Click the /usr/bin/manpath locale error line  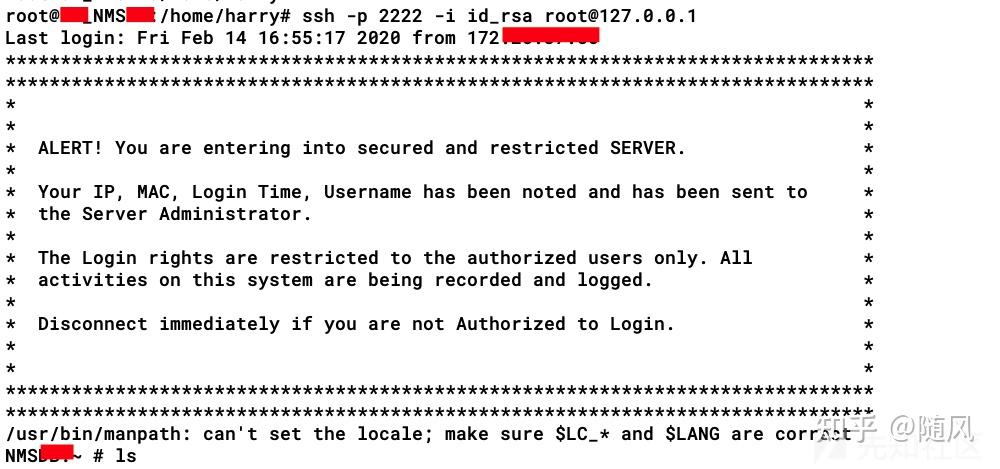pos(428,435)
